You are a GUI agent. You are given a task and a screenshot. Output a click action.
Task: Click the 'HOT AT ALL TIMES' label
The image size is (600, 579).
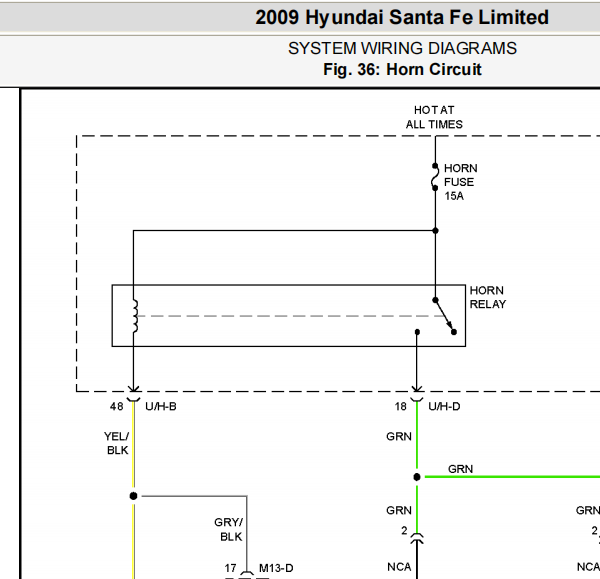point(434,117)
